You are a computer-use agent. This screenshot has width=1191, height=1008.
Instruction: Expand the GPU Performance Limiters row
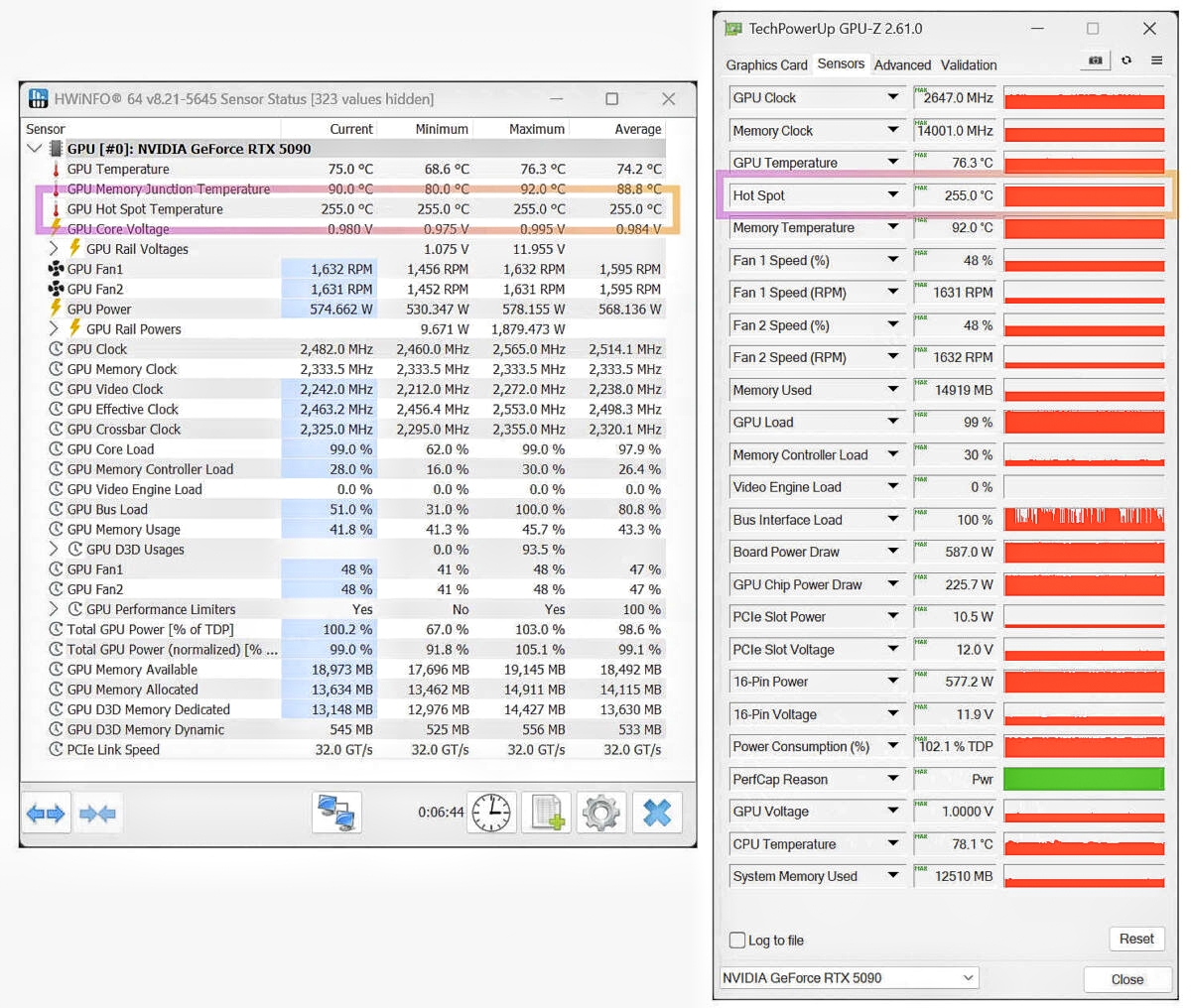click(55, 609)
